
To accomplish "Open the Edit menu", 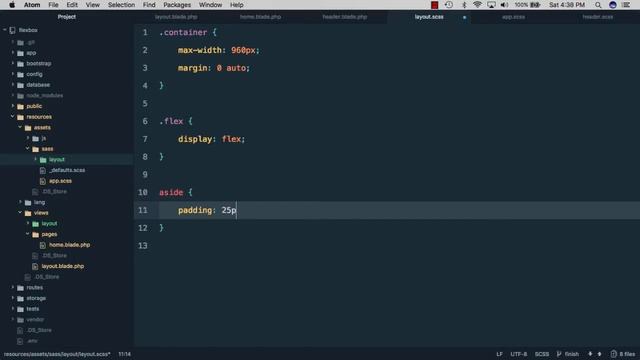I will [x=72, y=5].
